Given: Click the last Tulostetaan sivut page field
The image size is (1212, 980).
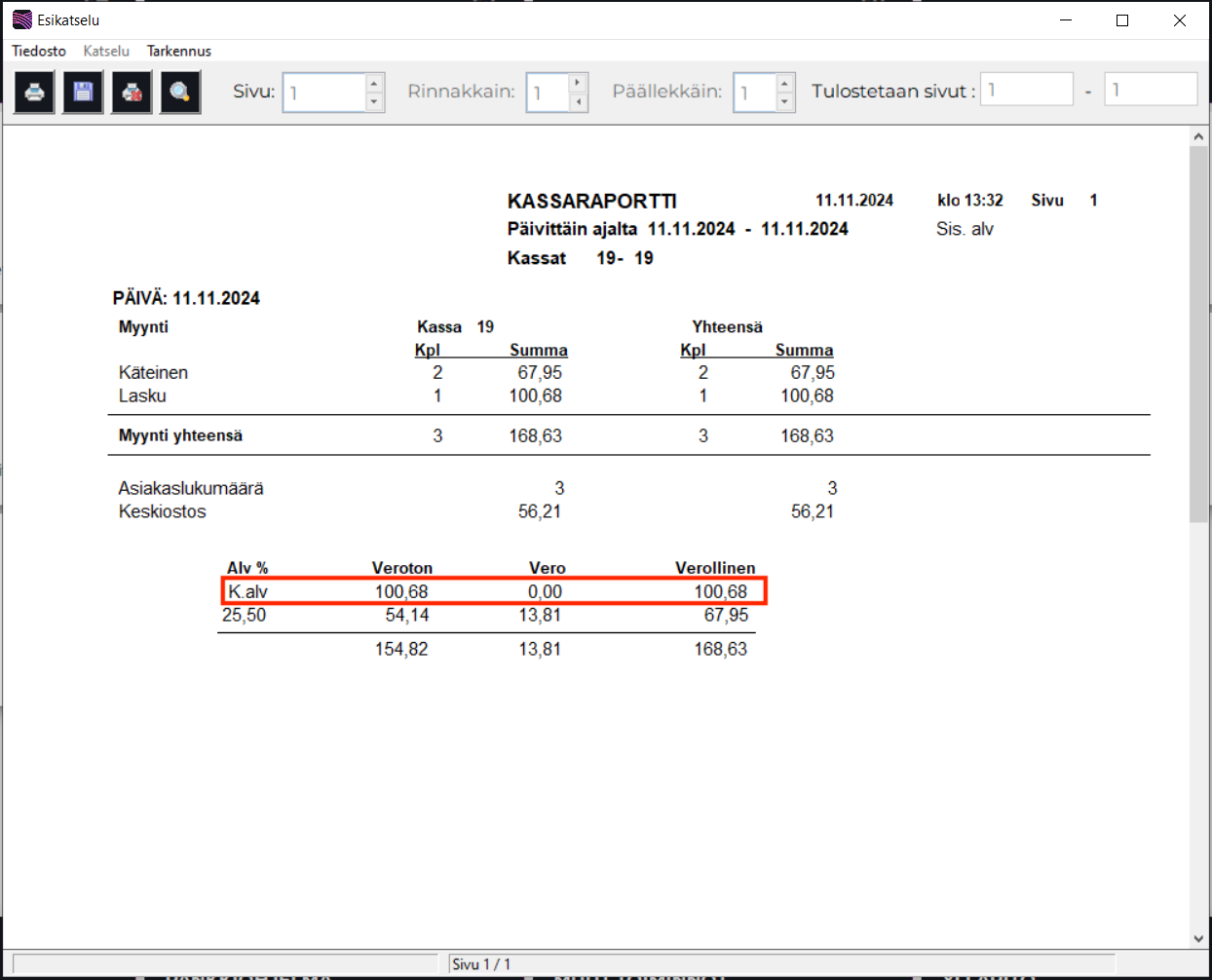Looking at the screenshot, I should 1150,90.
